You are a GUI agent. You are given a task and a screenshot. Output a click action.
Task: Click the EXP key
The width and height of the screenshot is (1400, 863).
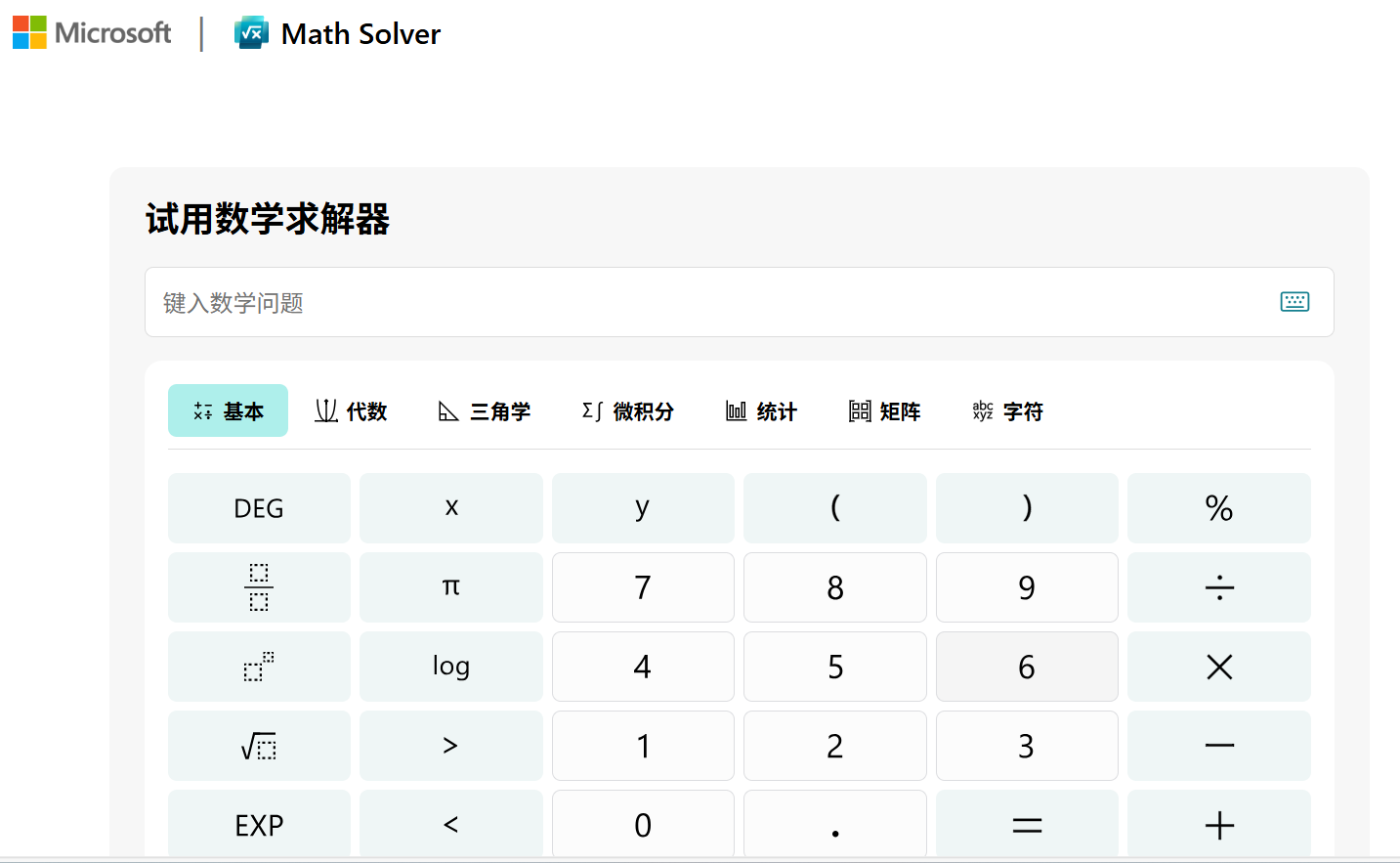[x=259, y=824]
